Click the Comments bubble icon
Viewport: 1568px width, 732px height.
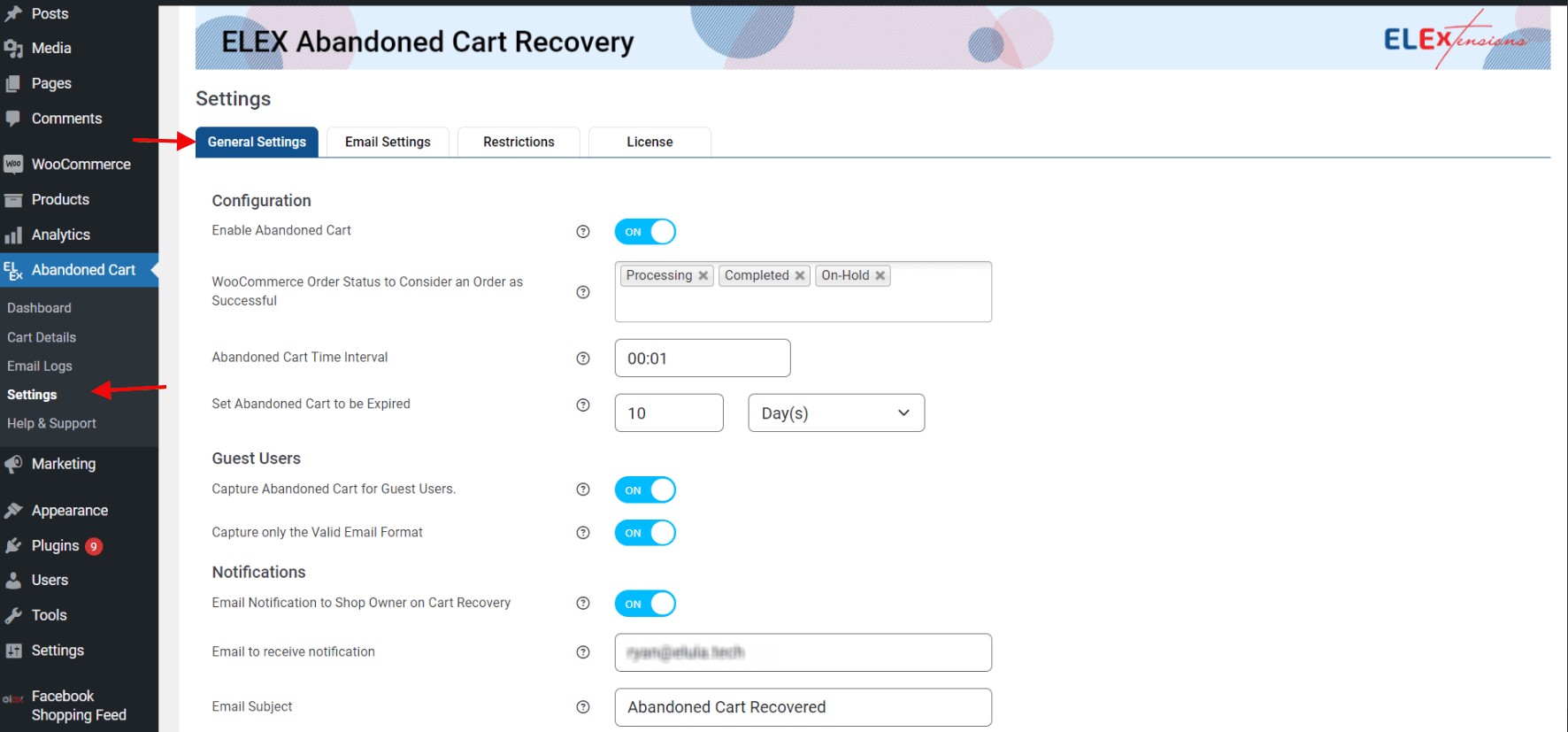(x=13, y=119)
